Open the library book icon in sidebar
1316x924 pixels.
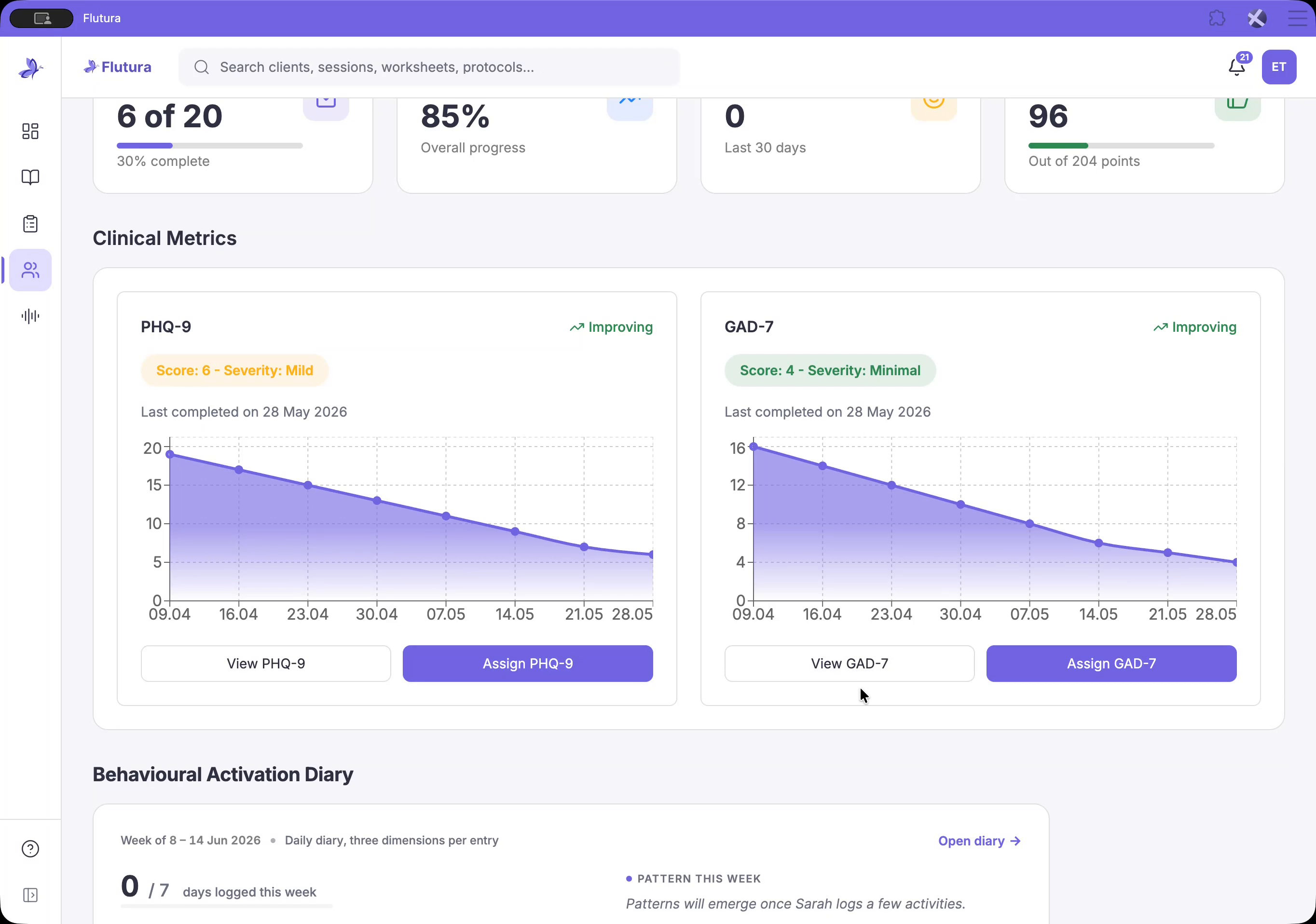pyautogui.click(x=30, y=177)
